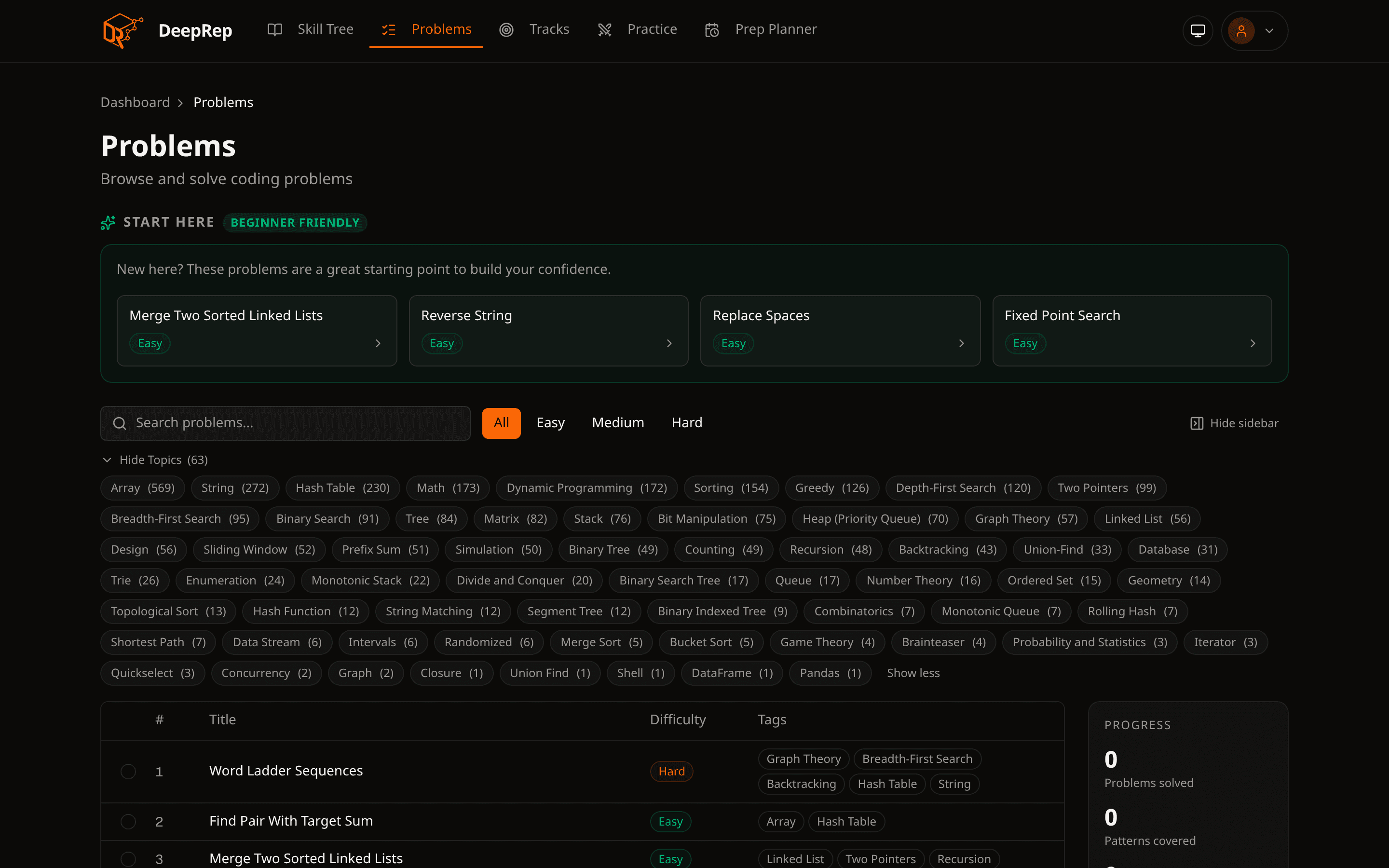Image resolution: width=1389 pixels, height=868 pixels.
Task: Open the Skill Tree tab
Action: (311, 29)
